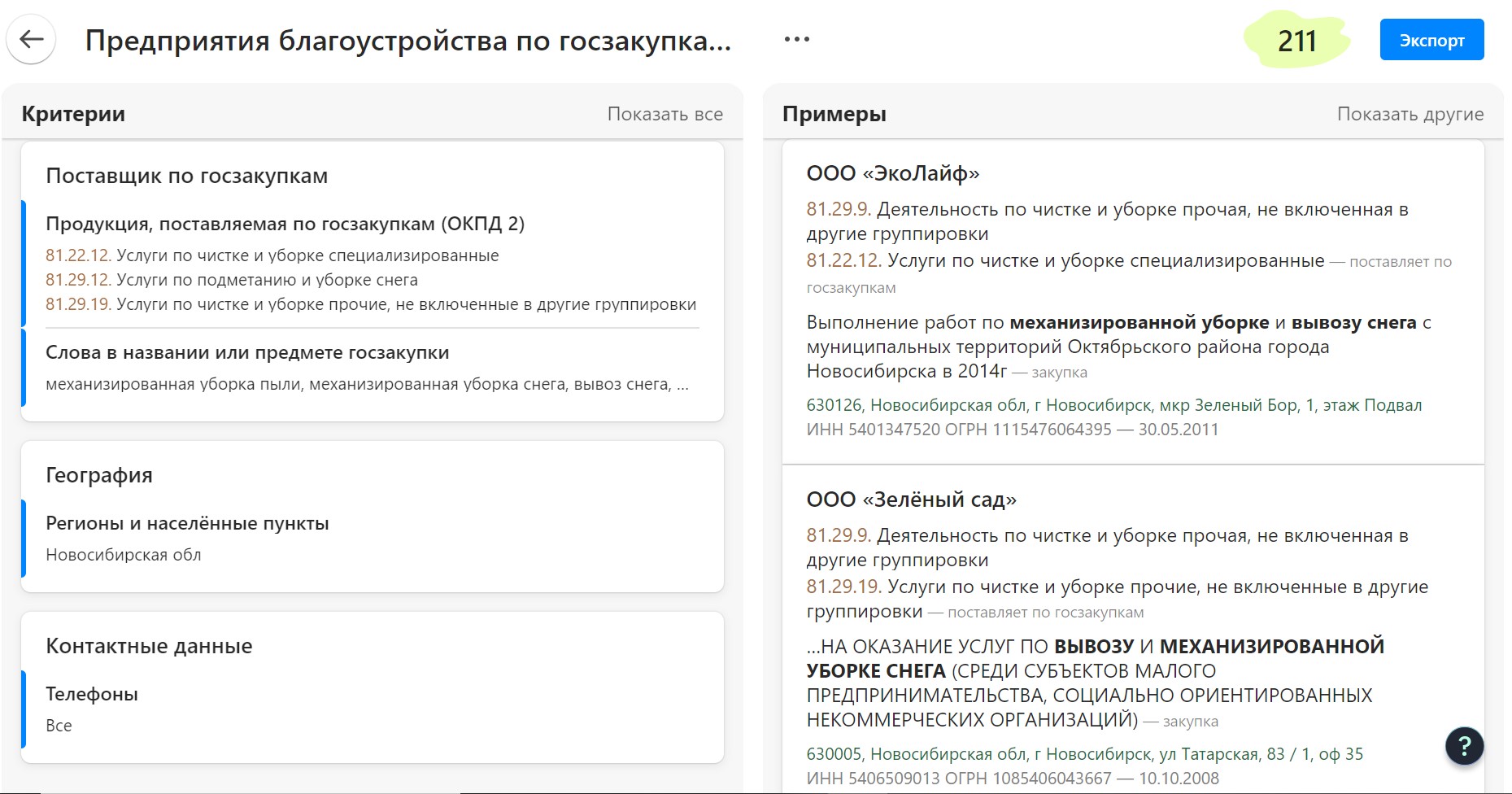Click Показать все in criteria panel
This screenshot has height=794, width=1512.
pos(664,114)
